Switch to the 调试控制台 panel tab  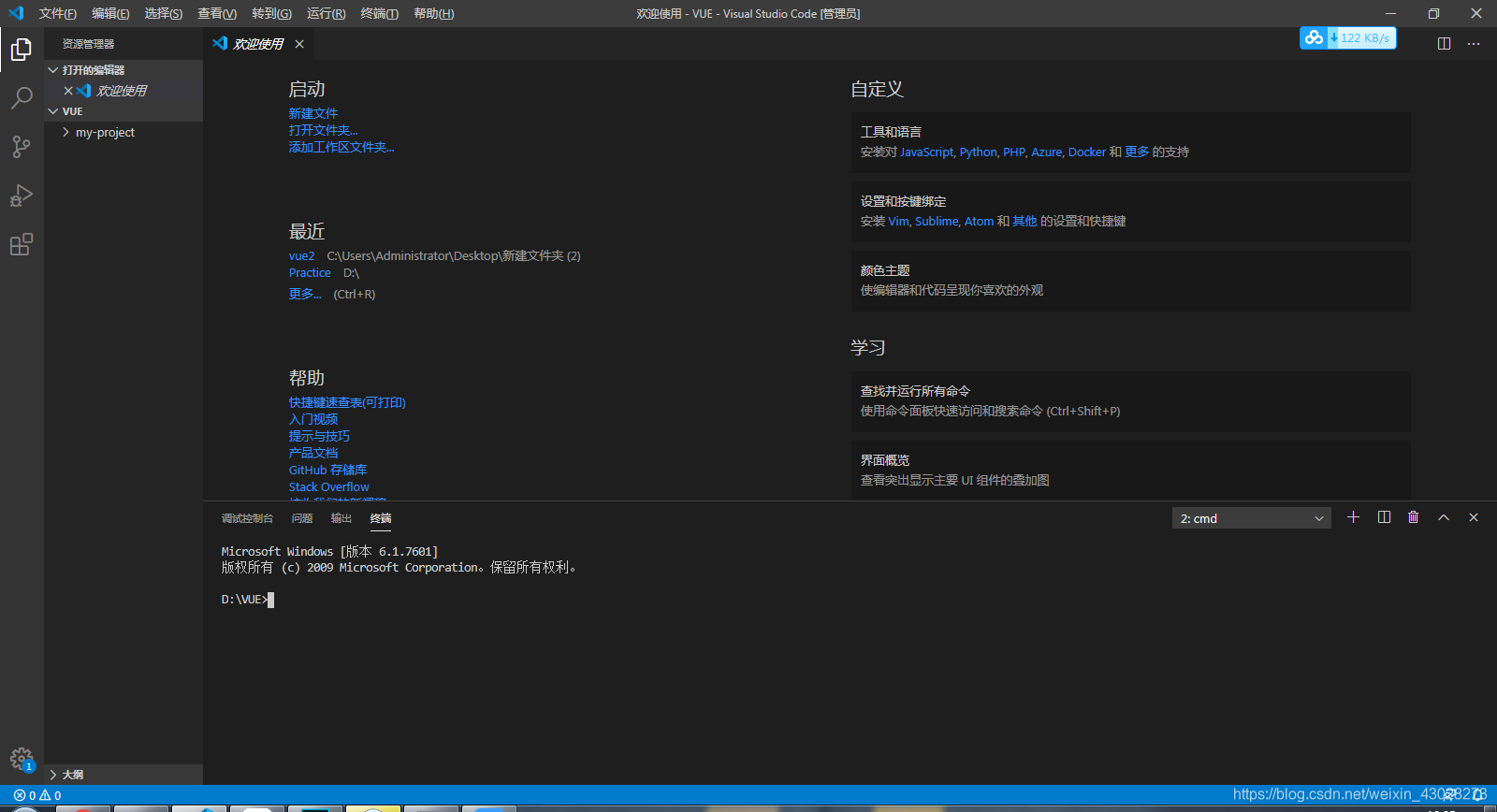pos(247,518)
